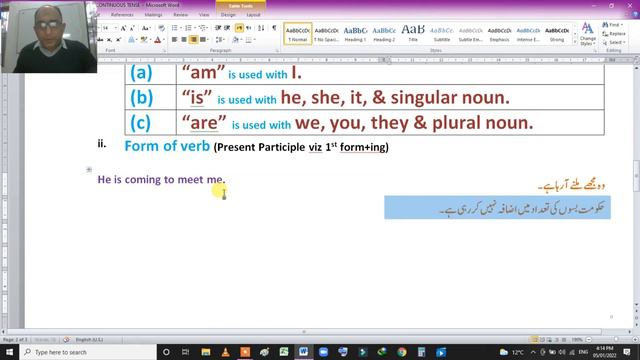The width and height of the screenshot is (640, 360).
Task: Open File Explorer from the taskbar
Action: [x=206, y=352]
